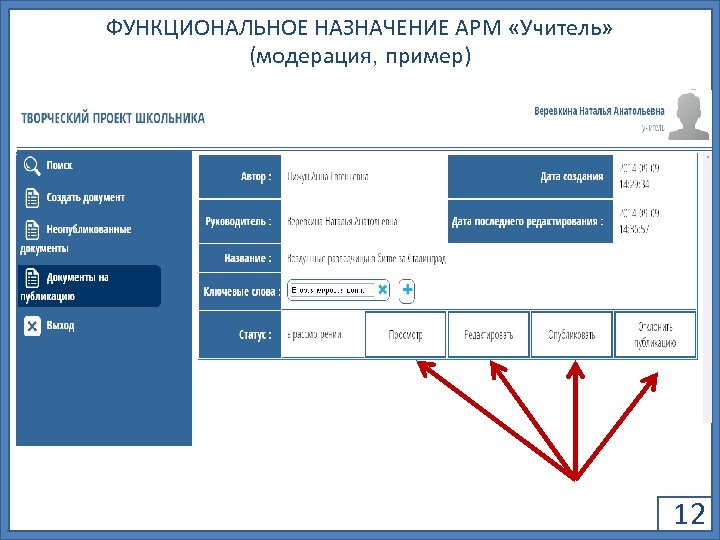Viewport: 720px width, 540px height.
Task: Click the vertical scrollbar on right
Action: tap(707, 288)
